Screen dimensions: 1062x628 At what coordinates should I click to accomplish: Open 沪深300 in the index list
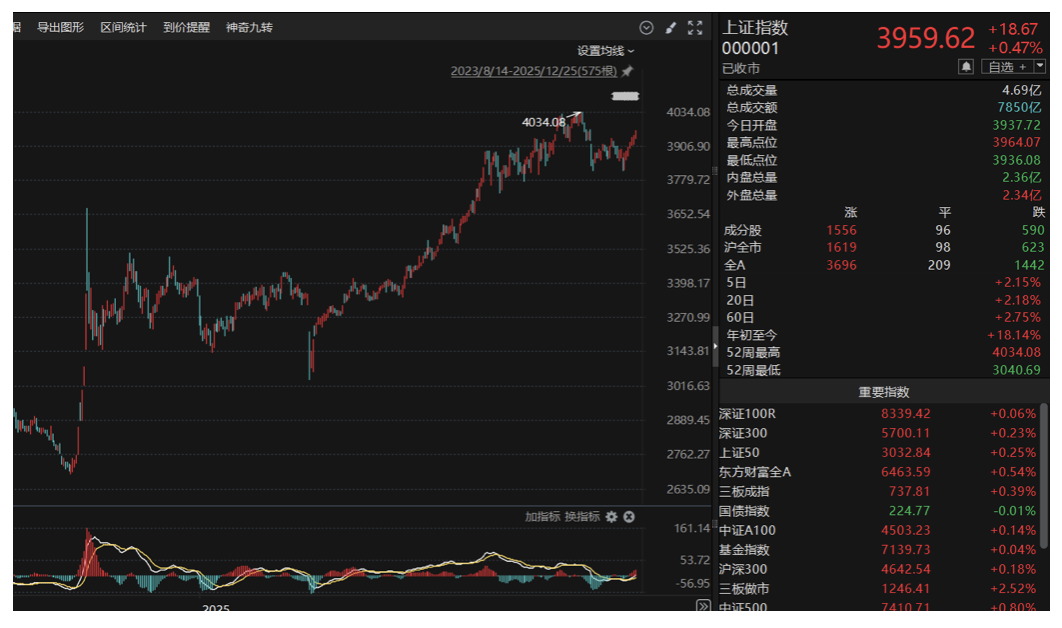pyautogui.click(x=745, y=569)
